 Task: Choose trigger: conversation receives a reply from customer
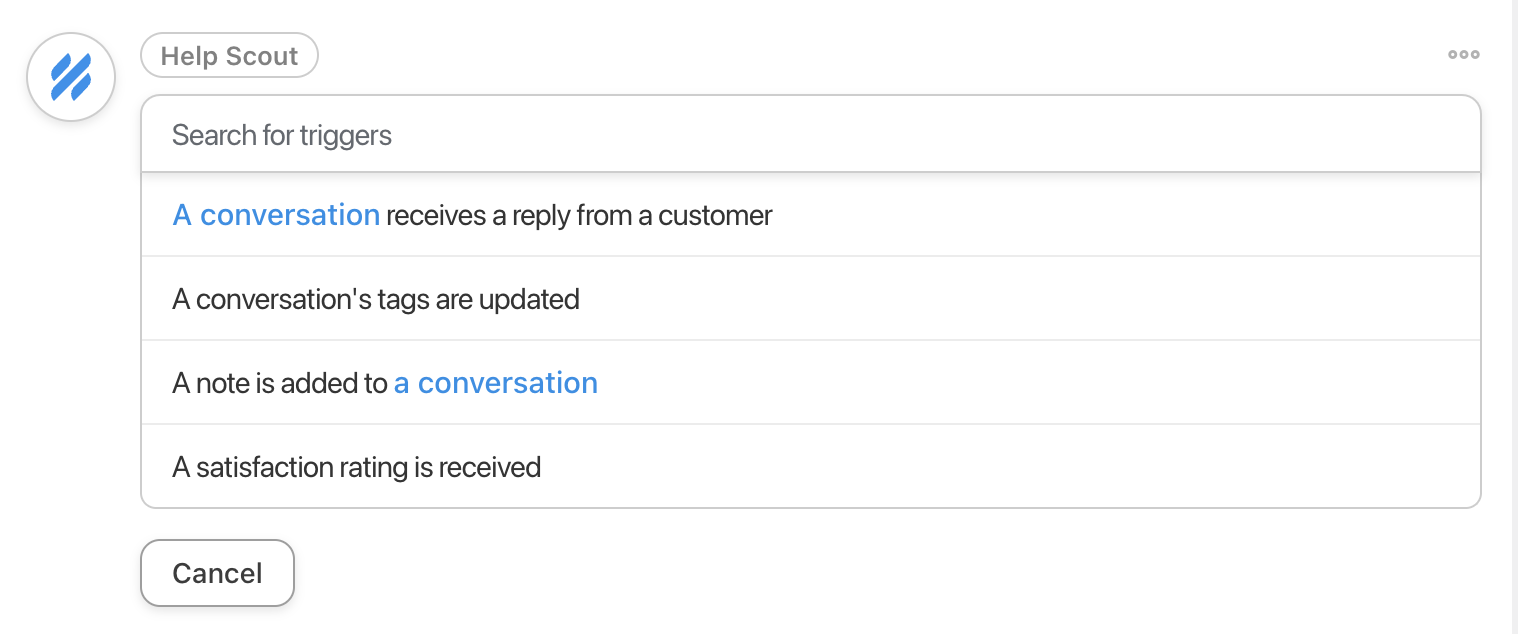tap(810, 215)
